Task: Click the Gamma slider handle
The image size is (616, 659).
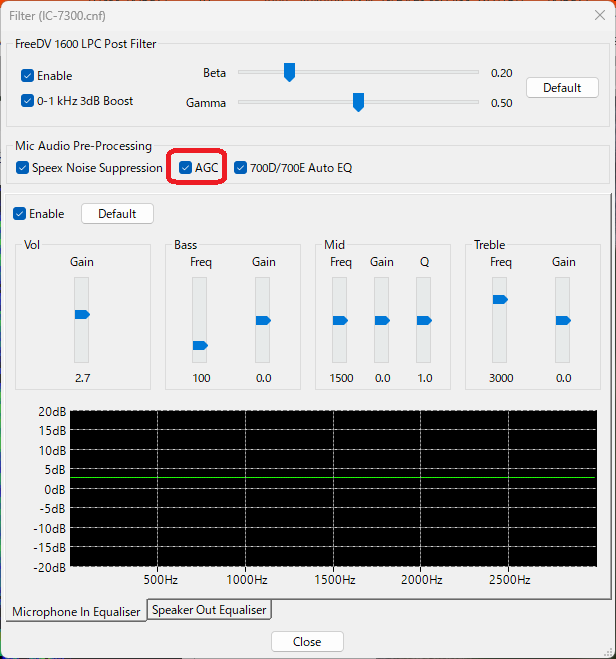Action: tap(358, 103)
